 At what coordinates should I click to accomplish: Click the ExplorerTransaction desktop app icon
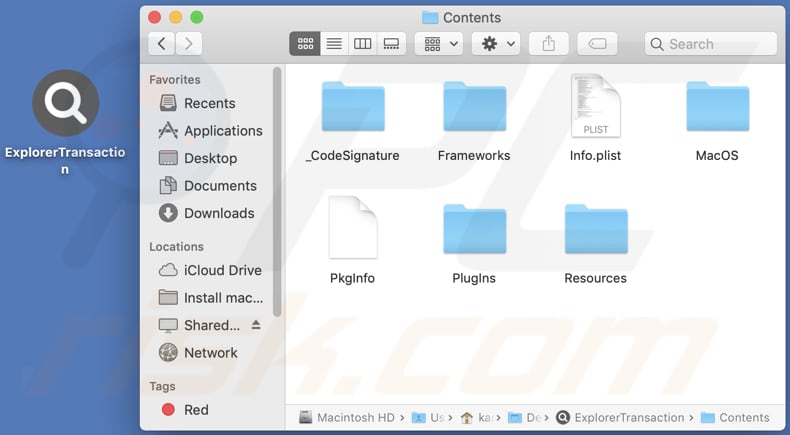(65, 103)
